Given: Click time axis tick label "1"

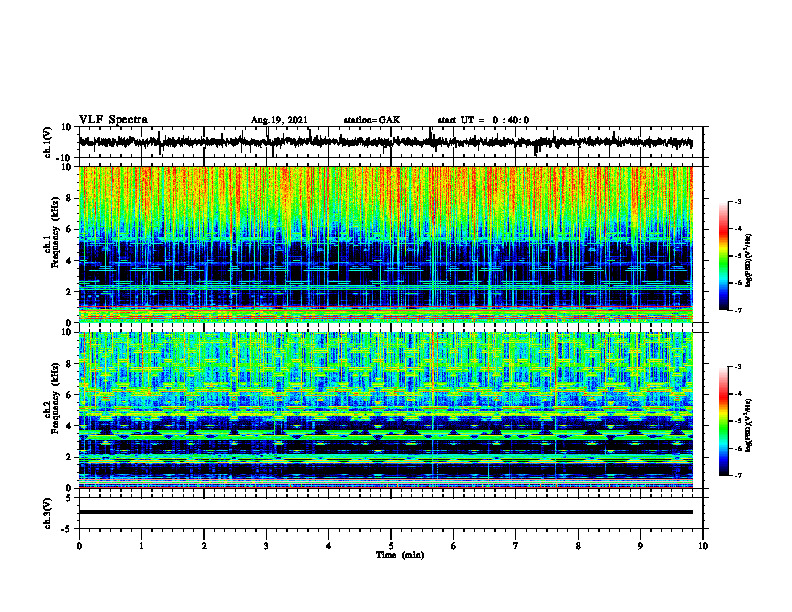Looking at the screenshot, I should point(141,546).
